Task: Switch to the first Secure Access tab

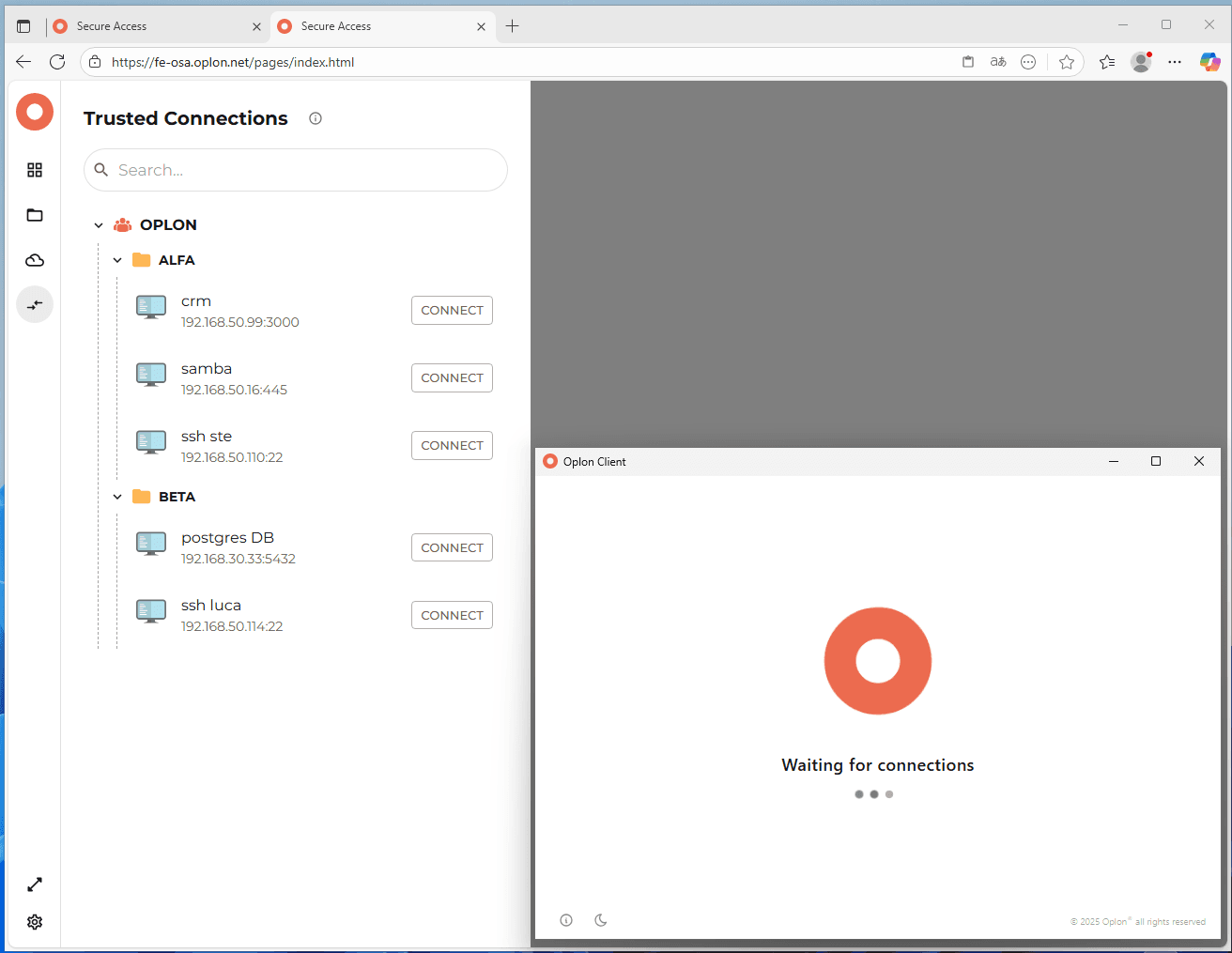Action: tap(150, 26)
